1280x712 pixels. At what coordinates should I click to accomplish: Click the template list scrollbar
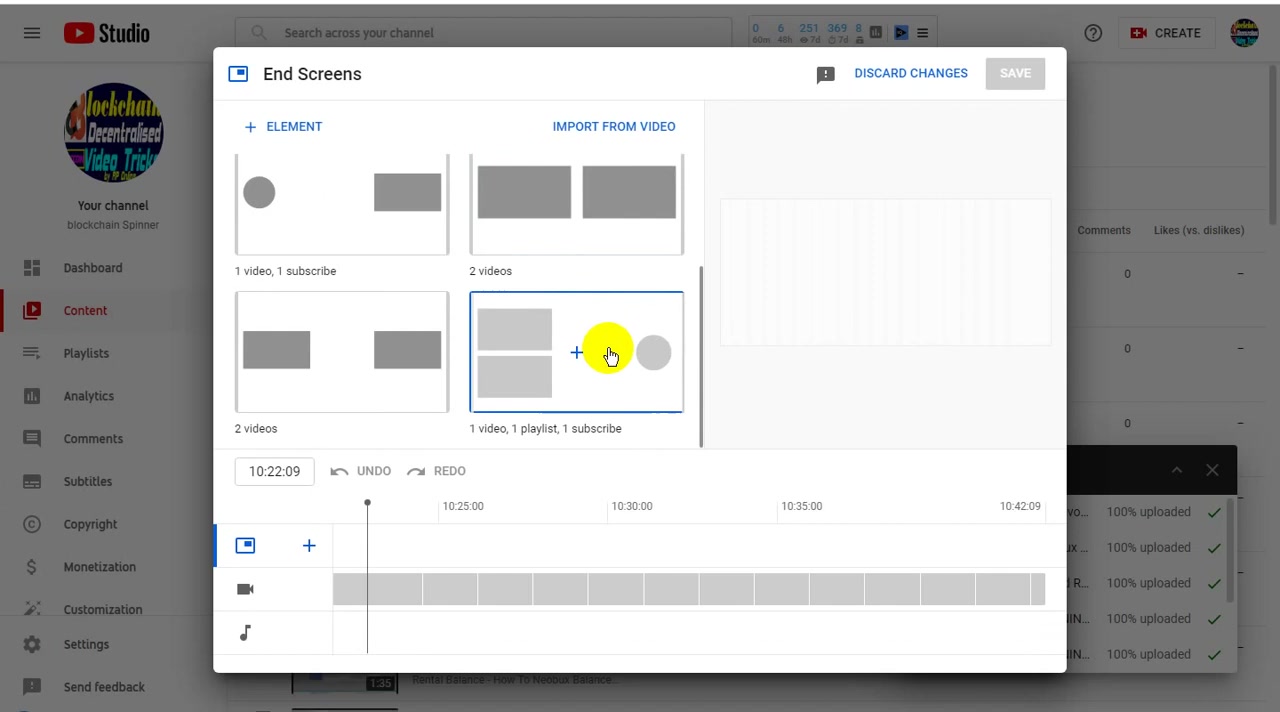pyautogui.click(x=700, y=356)
